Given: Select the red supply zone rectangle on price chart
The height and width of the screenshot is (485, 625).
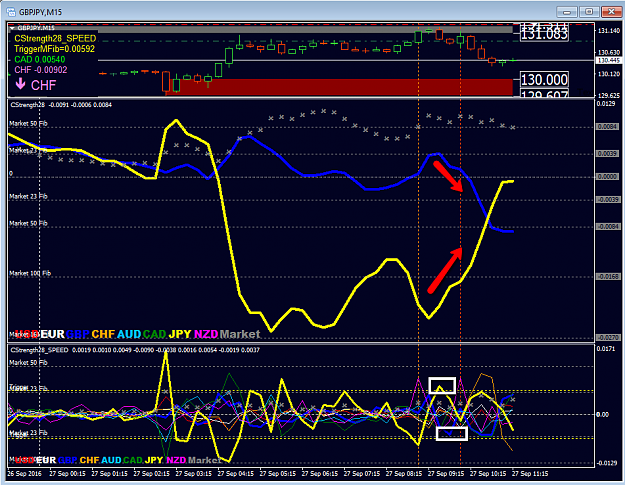Looking at the screenshot, I should (x=339, y=87).
